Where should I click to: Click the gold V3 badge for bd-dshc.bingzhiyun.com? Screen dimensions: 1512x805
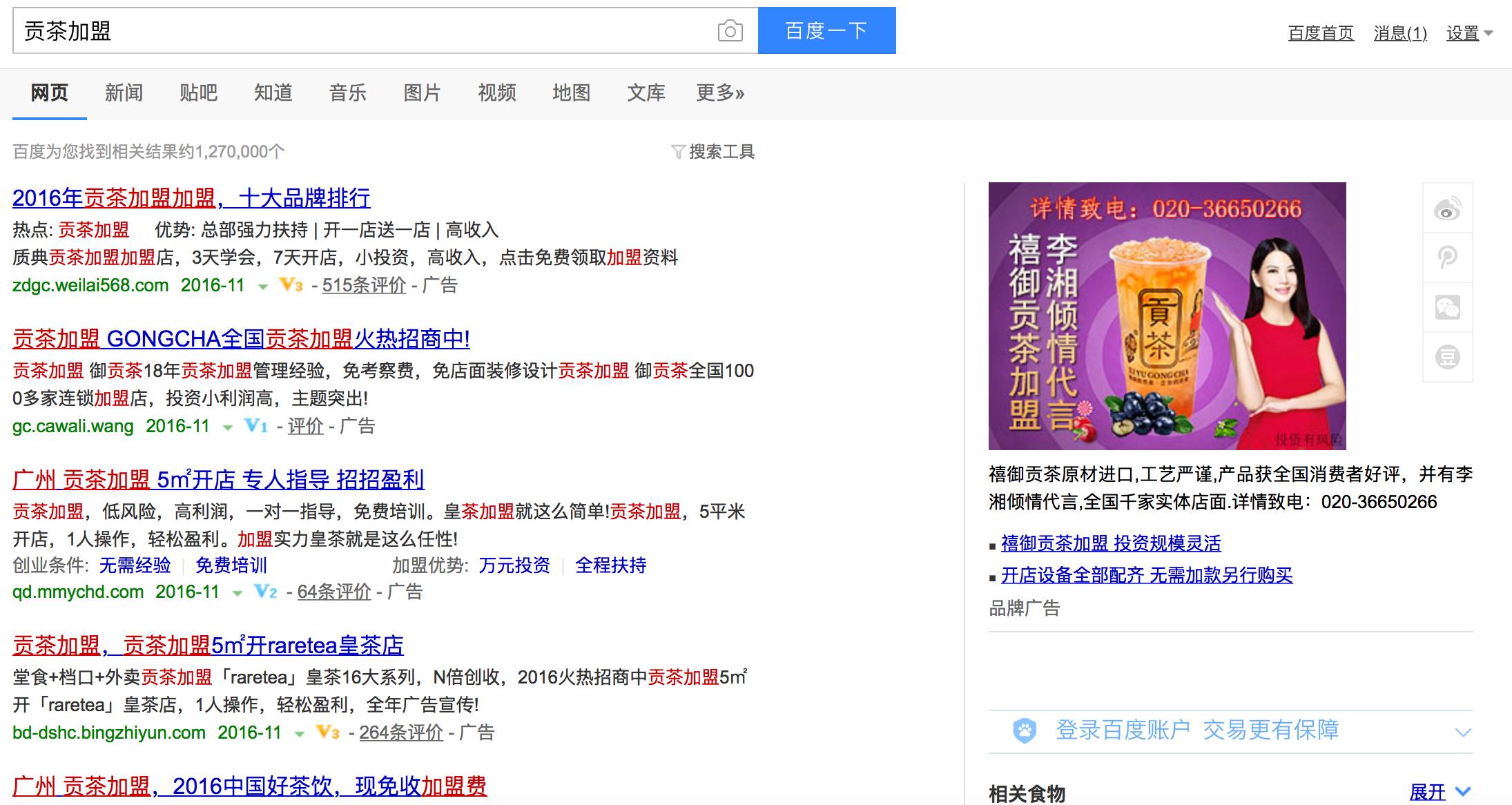[x=327, y=732]
